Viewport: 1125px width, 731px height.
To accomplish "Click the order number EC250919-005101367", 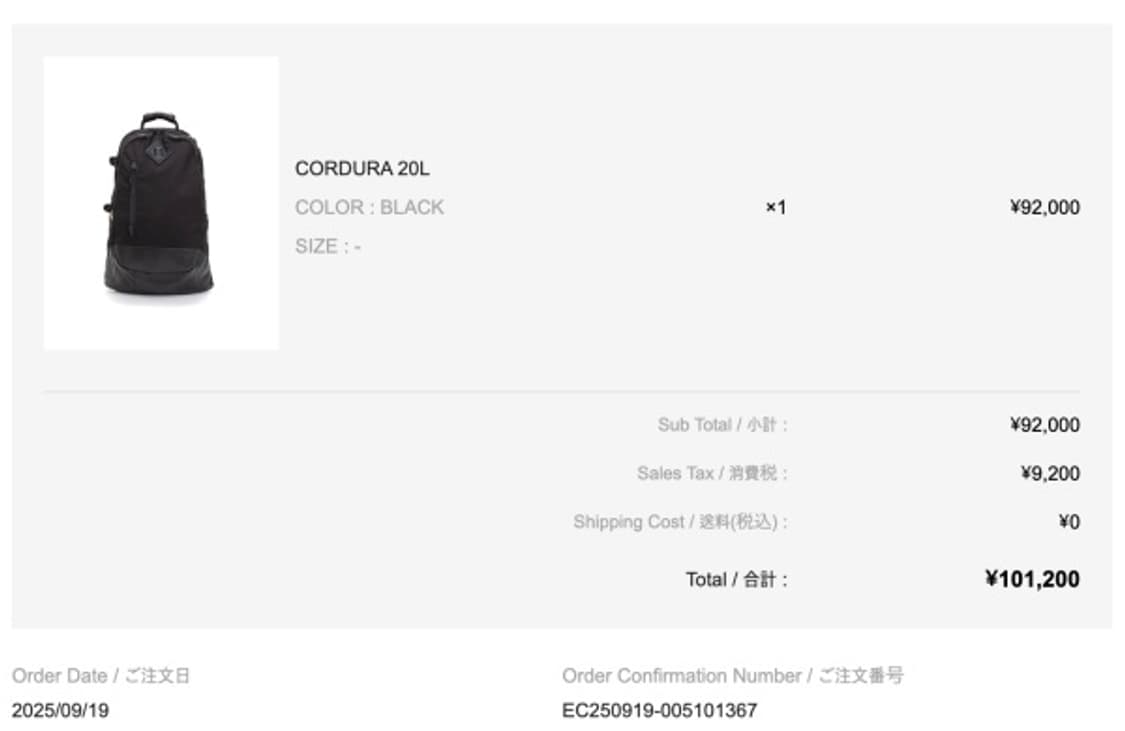I will (x=659, y=710).
